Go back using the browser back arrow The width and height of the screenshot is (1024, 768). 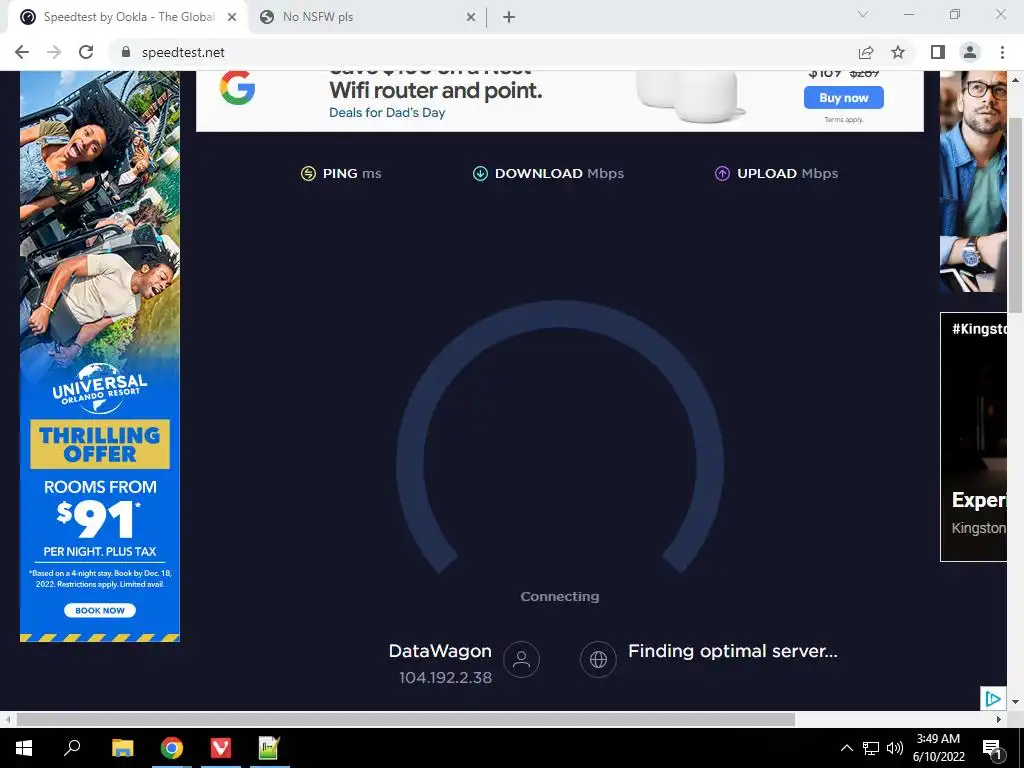pos(22,52)
